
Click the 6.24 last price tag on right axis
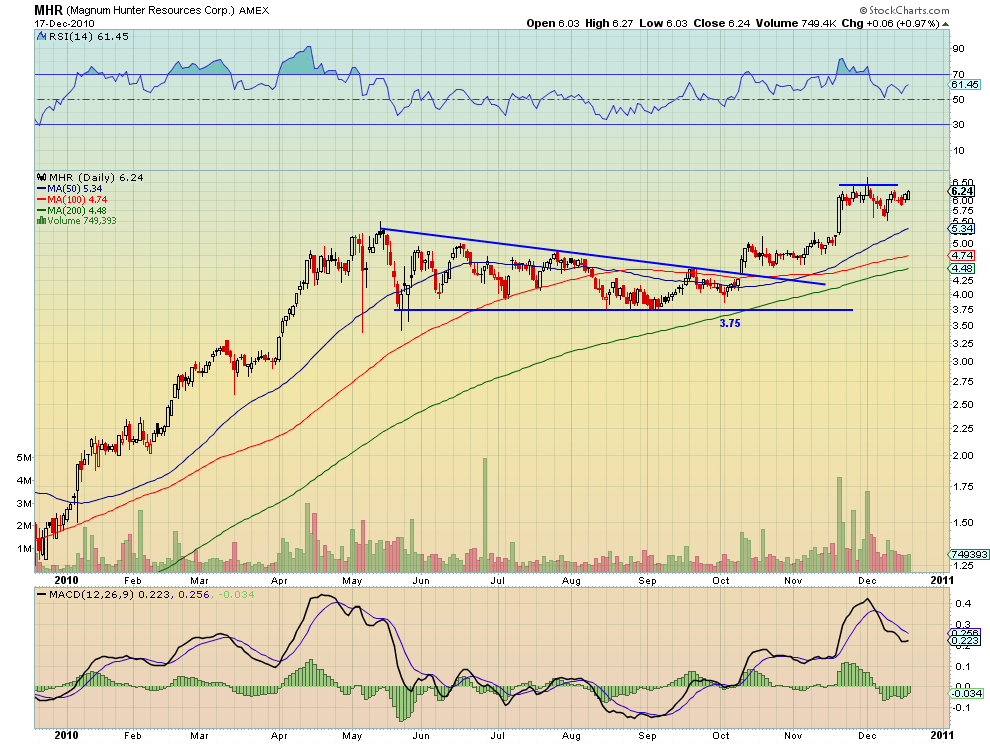pos(962,191)
